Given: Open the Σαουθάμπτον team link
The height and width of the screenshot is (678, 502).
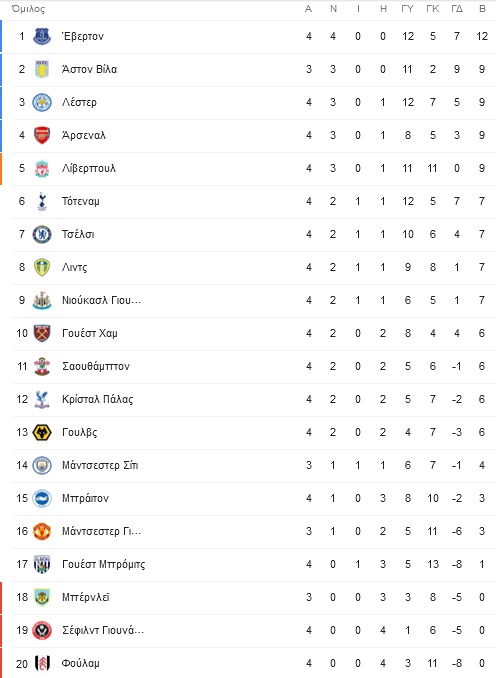Looking at the screenshot, I should 96,366.
